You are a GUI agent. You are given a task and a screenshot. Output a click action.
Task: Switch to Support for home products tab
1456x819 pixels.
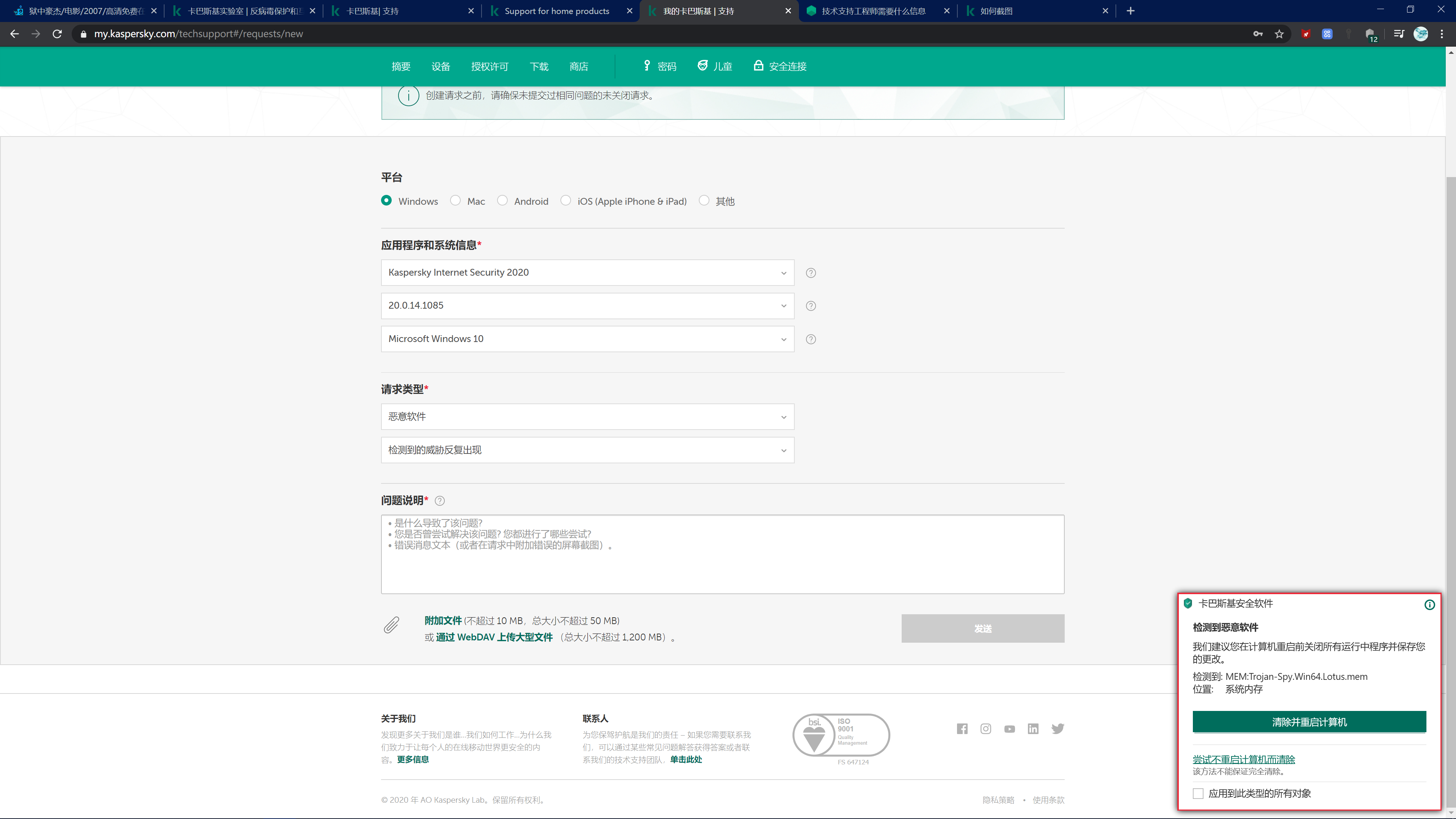point(557,11)
